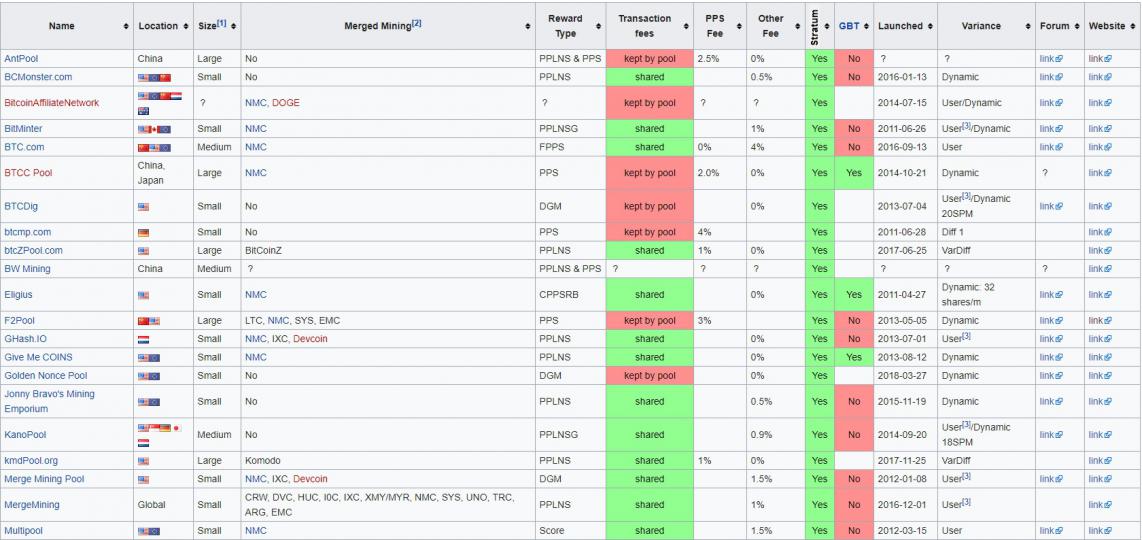1142x540 pixels.
Task: Click DOGE link in BitcoinAffiliateNetwork row
Action: pyautogui.click(x=285, y=103)
